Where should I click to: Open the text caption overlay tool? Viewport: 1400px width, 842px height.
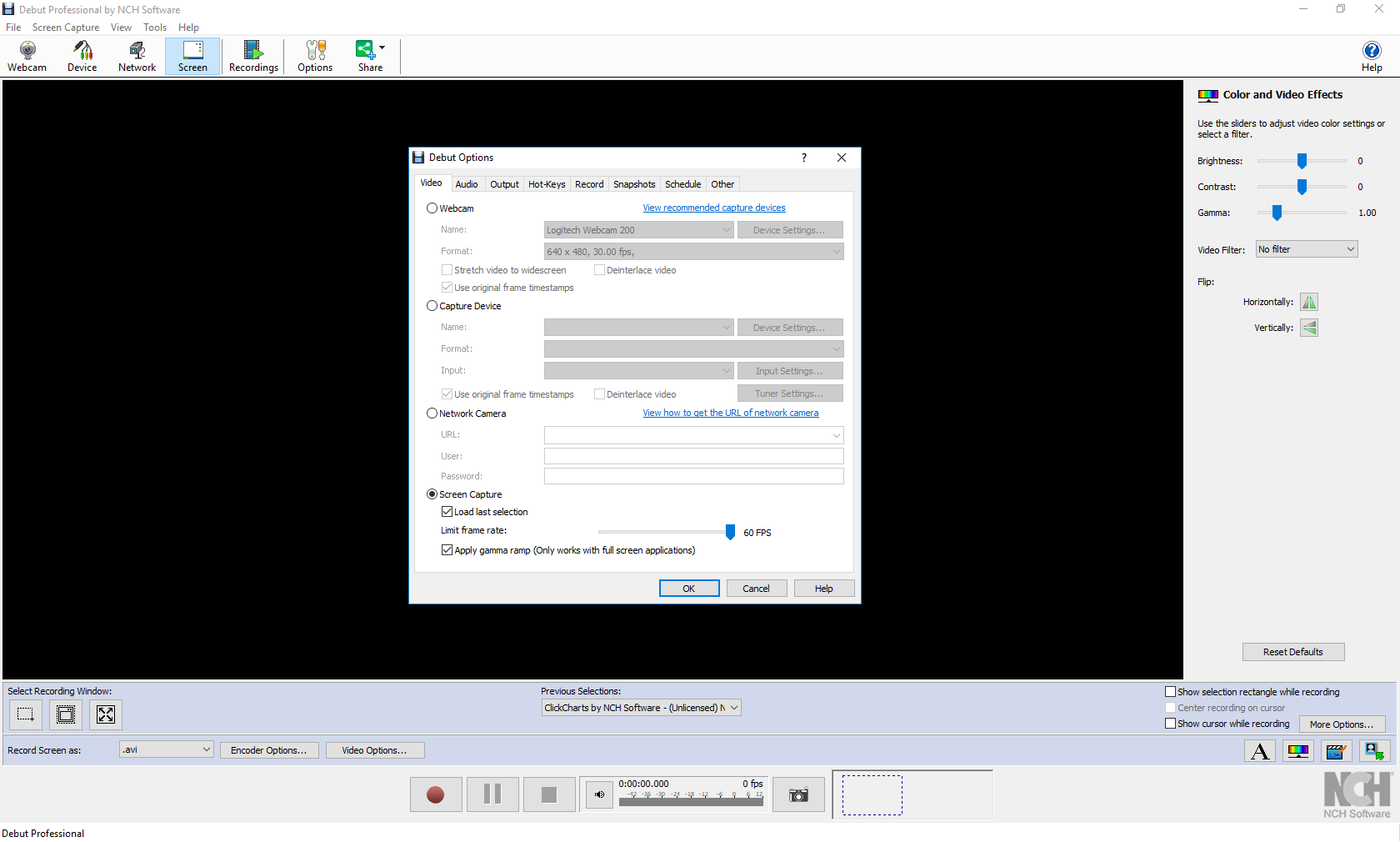pos(1259,750)
